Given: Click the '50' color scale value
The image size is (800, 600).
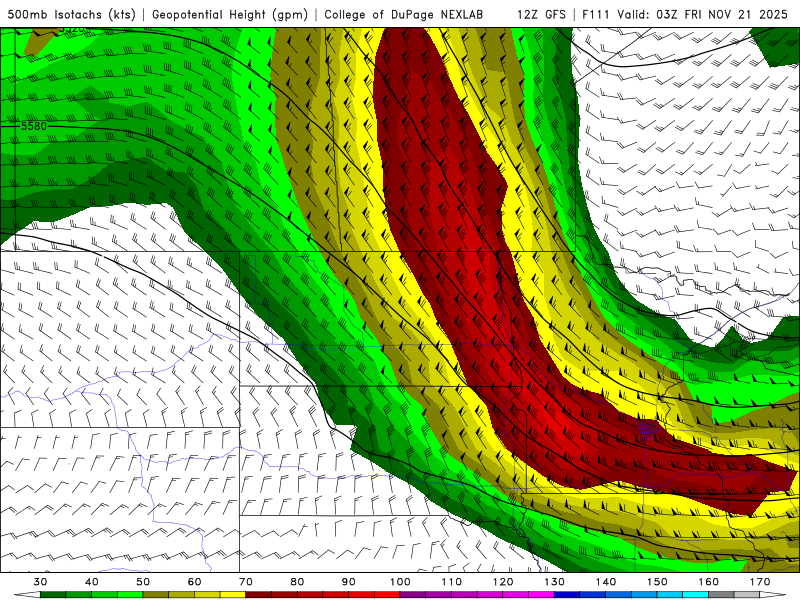Looking at the screenshot, I should [x=143, y=582].
